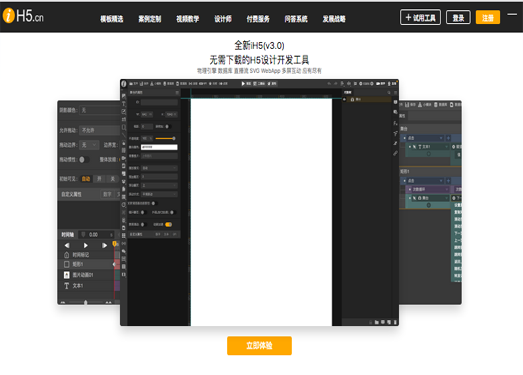Click the line tool icon in editor sidebar
The width and height of the screenshot is (523, 375).
tap(124, 135)
